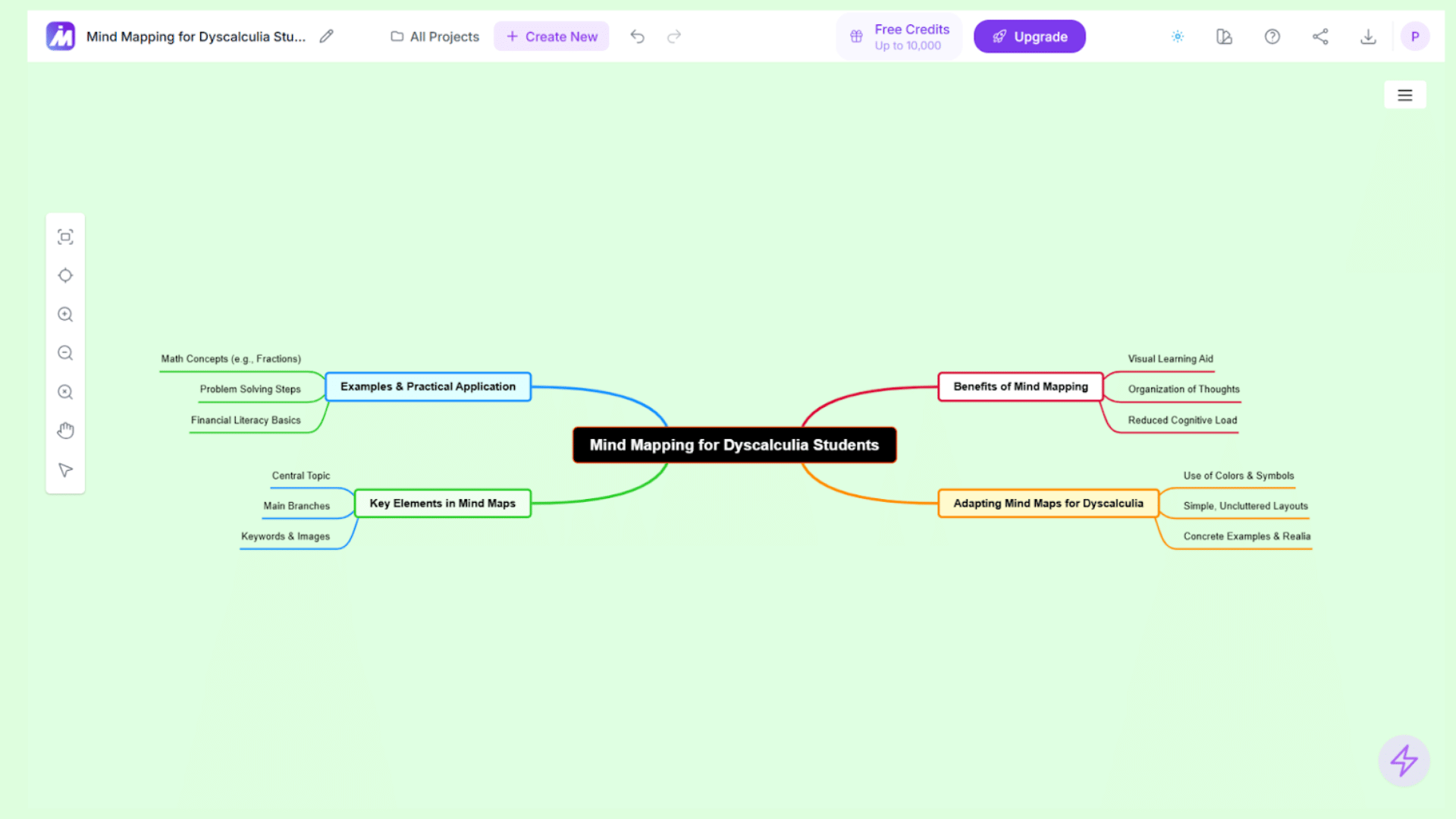This screenshot has width=1456, height=819.
Task: Select the pointer selection tool
Action: coord(65,470)
